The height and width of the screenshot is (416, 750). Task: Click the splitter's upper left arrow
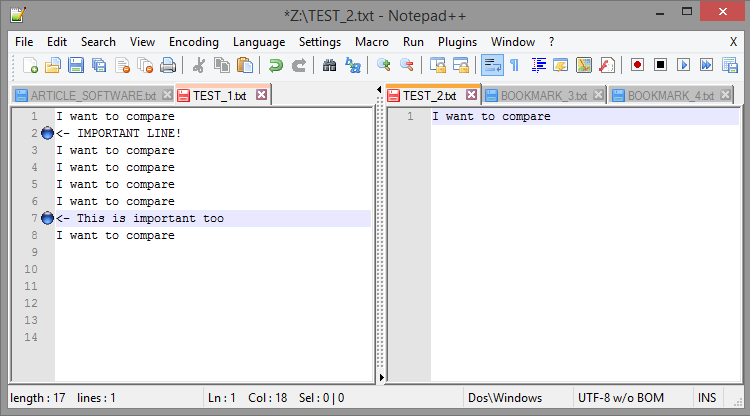379,89
